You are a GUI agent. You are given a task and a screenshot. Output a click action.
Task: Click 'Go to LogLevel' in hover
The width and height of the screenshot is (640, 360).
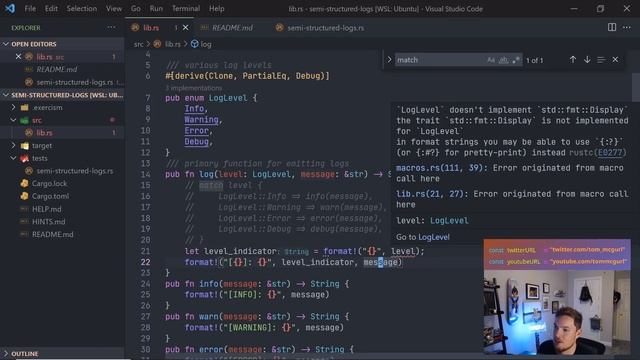(422, 237)
